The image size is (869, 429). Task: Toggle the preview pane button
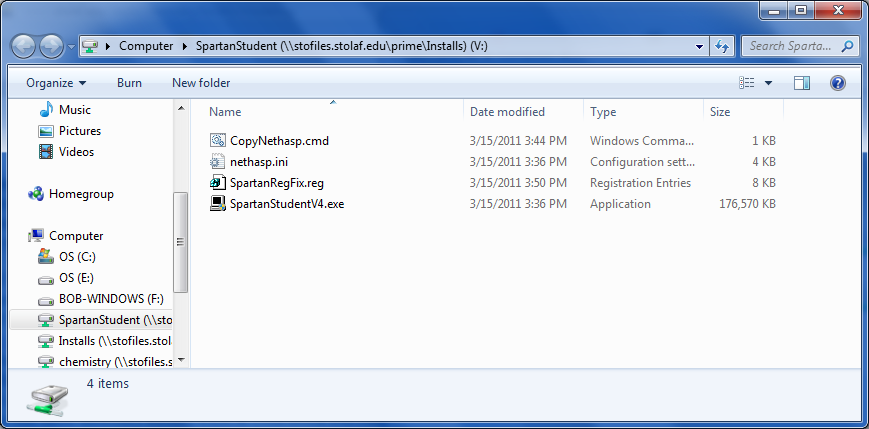point(801,83)
